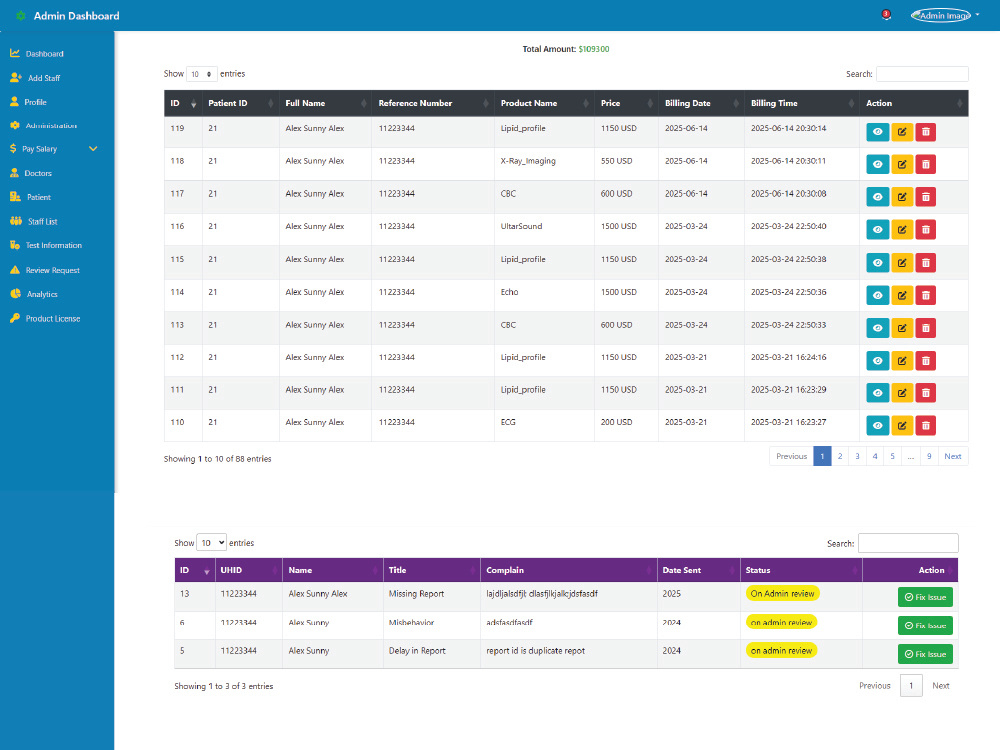
Task: Click page 1 in complaints pagination
Action: (x=911, y=686)
